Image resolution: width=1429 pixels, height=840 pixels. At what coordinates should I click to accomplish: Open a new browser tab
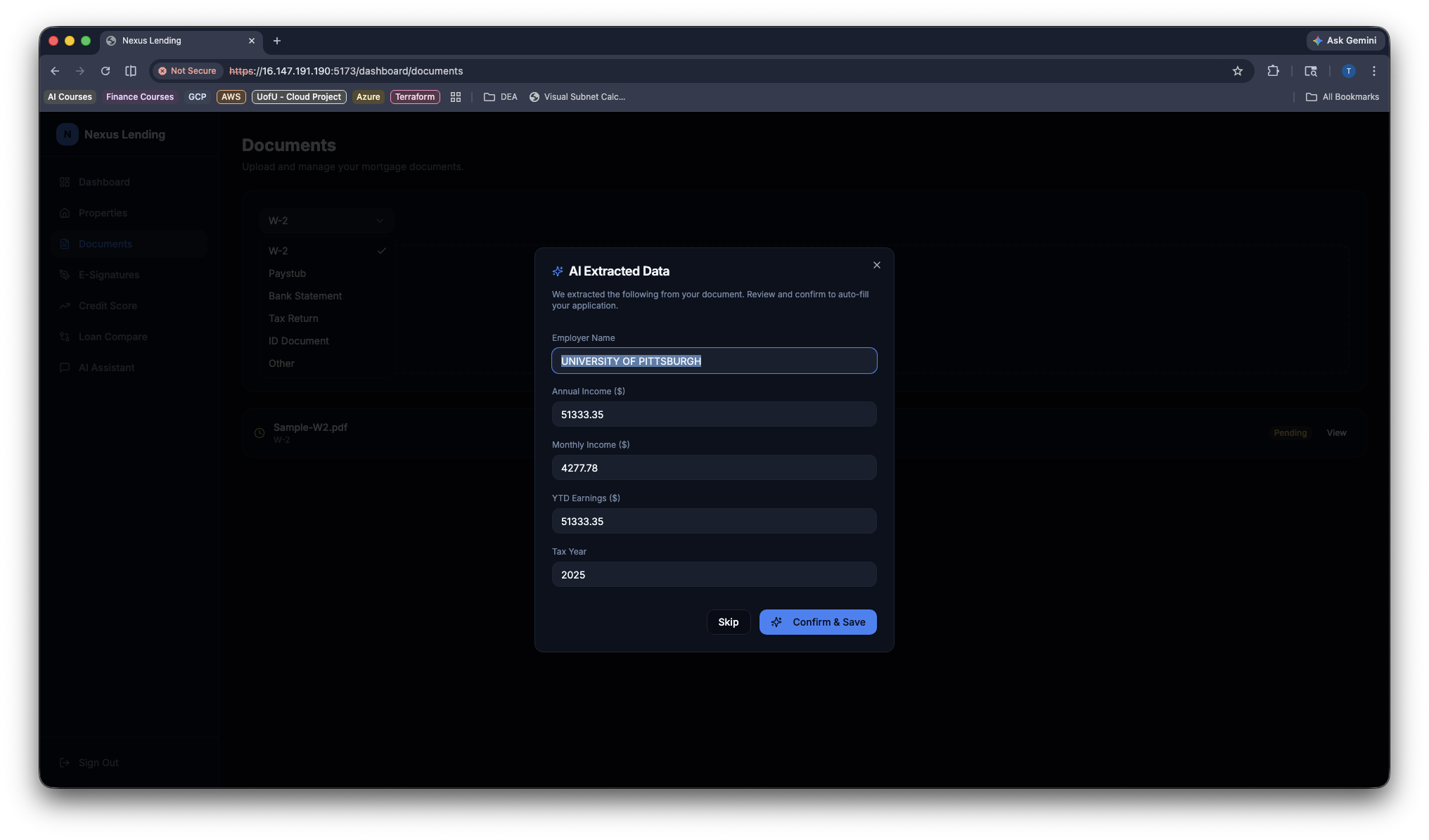pyautogui.click(x=277, y=41)
